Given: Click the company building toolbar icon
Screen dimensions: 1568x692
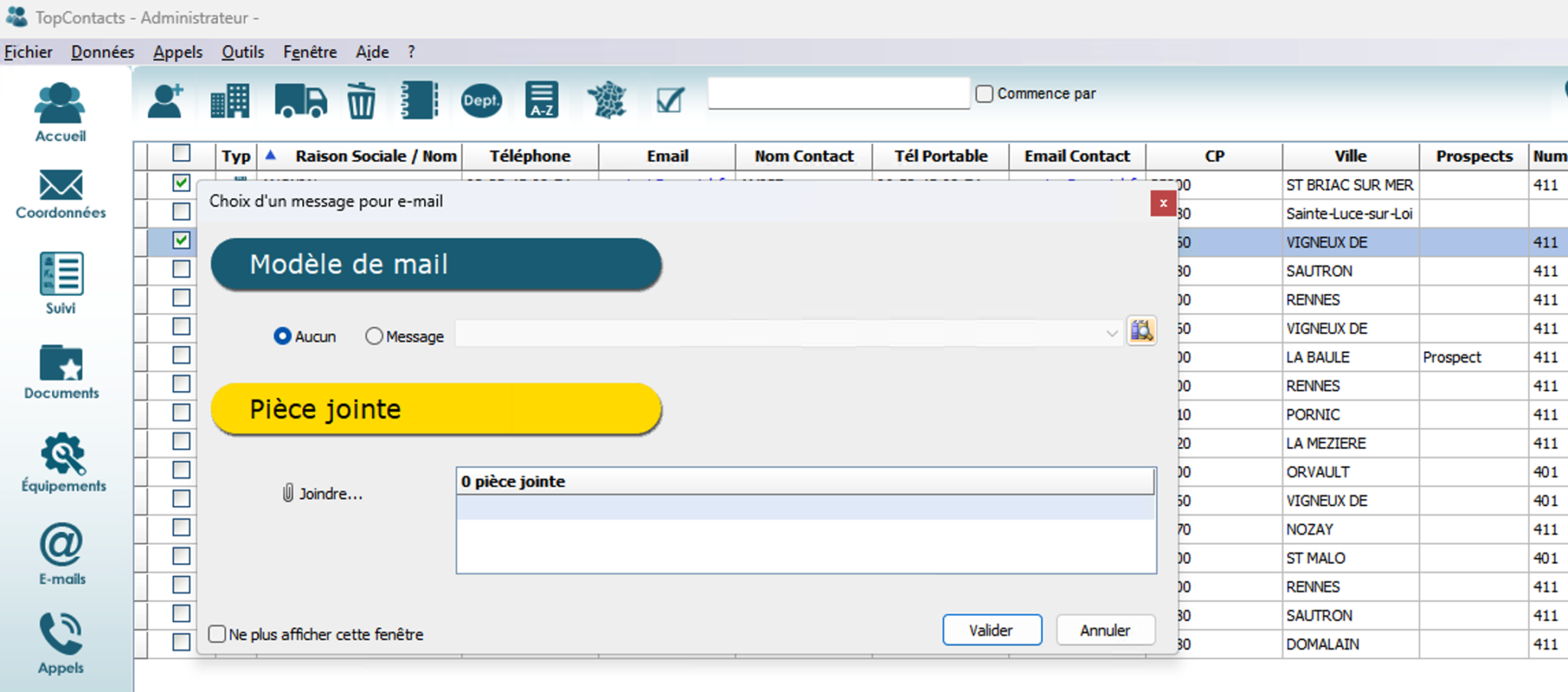Looking at the screenshot, I should [x=230, y=101].
